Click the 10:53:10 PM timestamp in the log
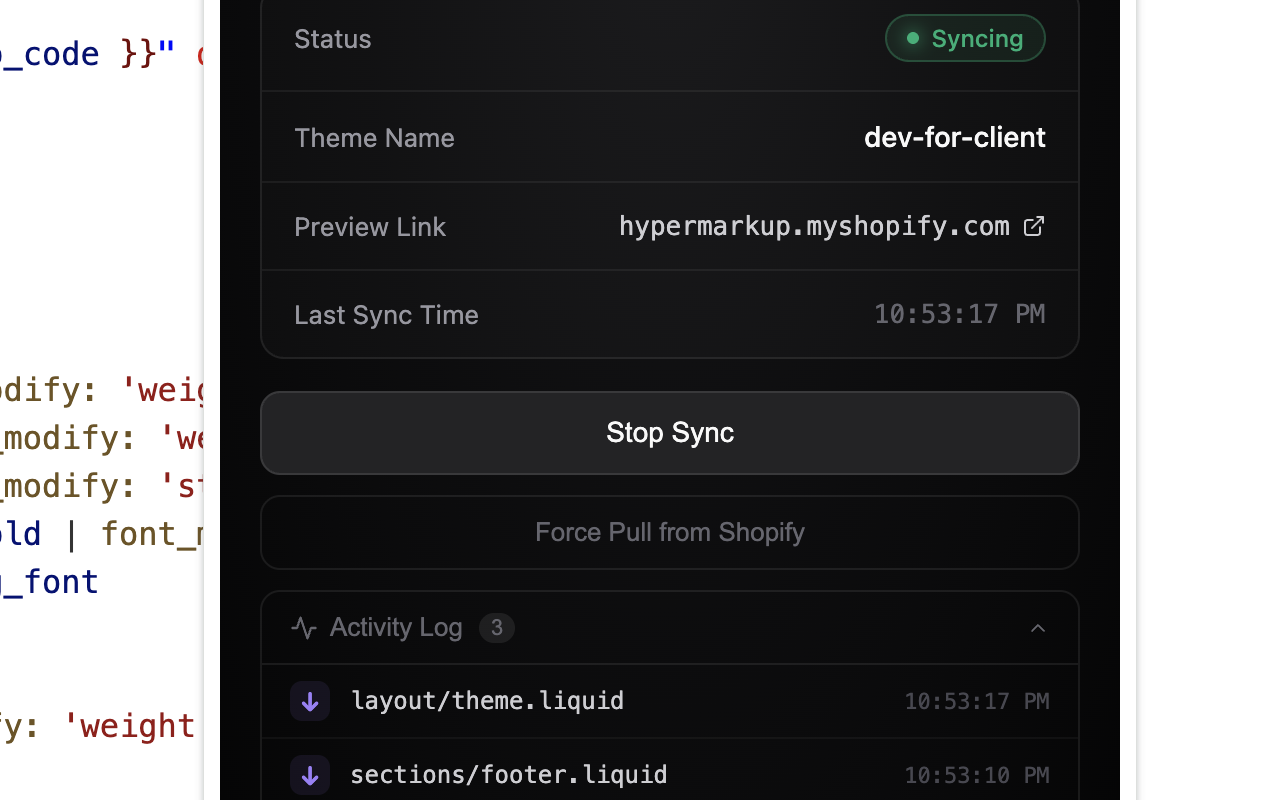Screen dimensions: 1280x800 (x=977, y=775)
